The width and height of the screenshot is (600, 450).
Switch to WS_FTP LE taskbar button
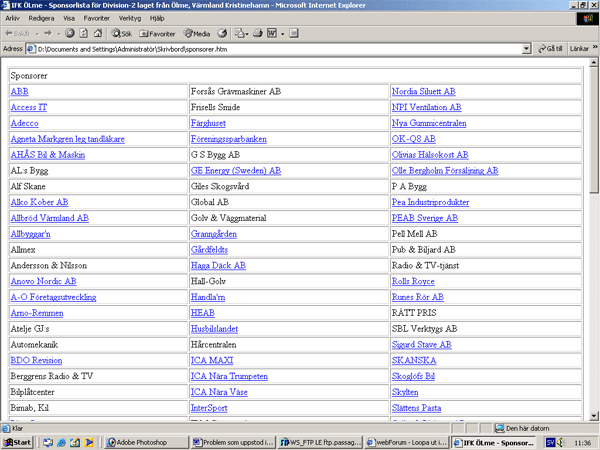[320, 442]
